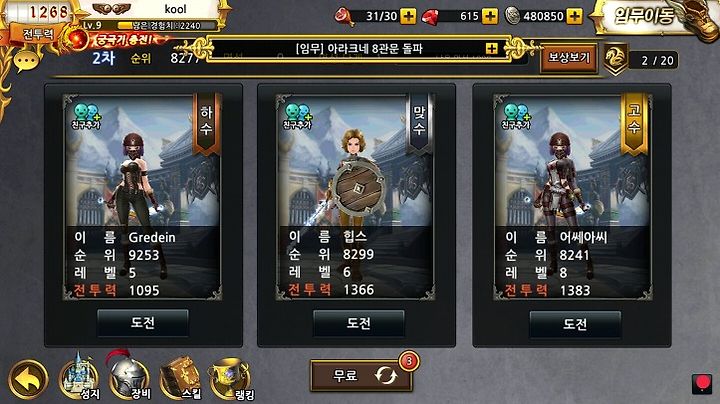The image size is (720, 404).
Task: Tap the golden back arrow icon
Action: click(x=28, y=379)
